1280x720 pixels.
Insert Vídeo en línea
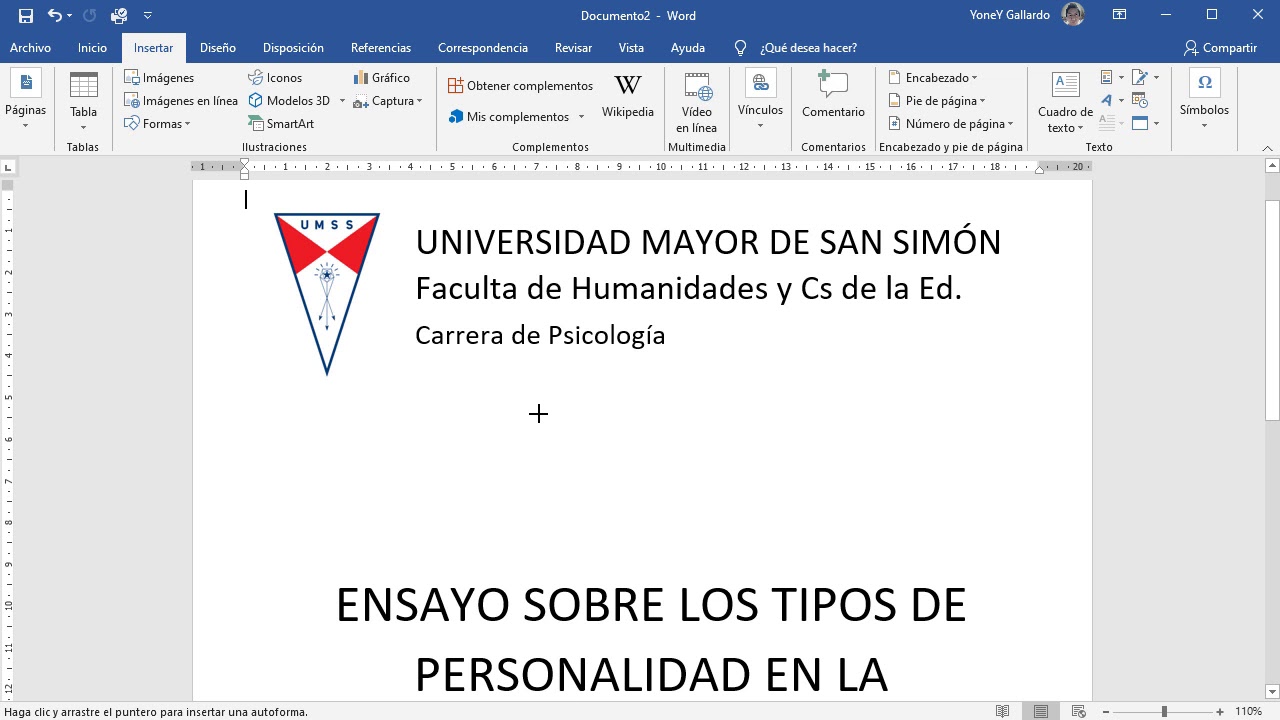tap(697, 102)
